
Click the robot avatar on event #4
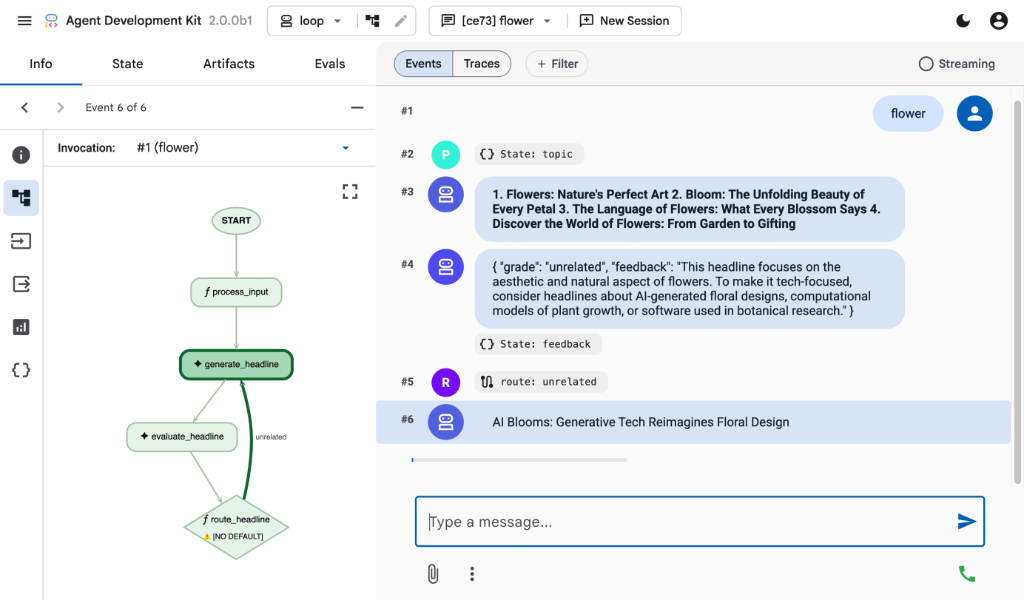[x=445, y=267]
